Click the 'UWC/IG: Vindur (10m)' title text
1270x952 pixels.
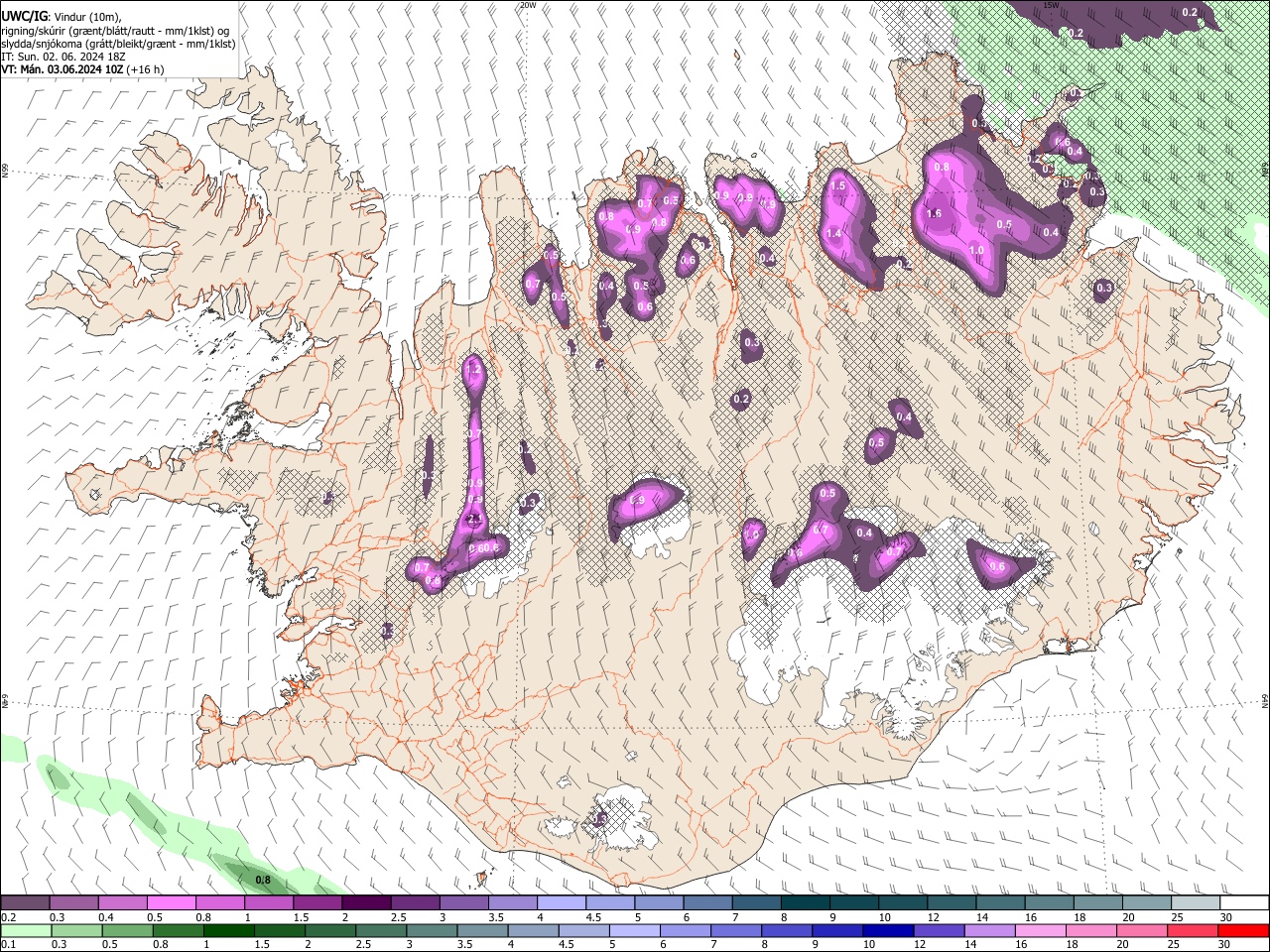(x=61, y=16)
